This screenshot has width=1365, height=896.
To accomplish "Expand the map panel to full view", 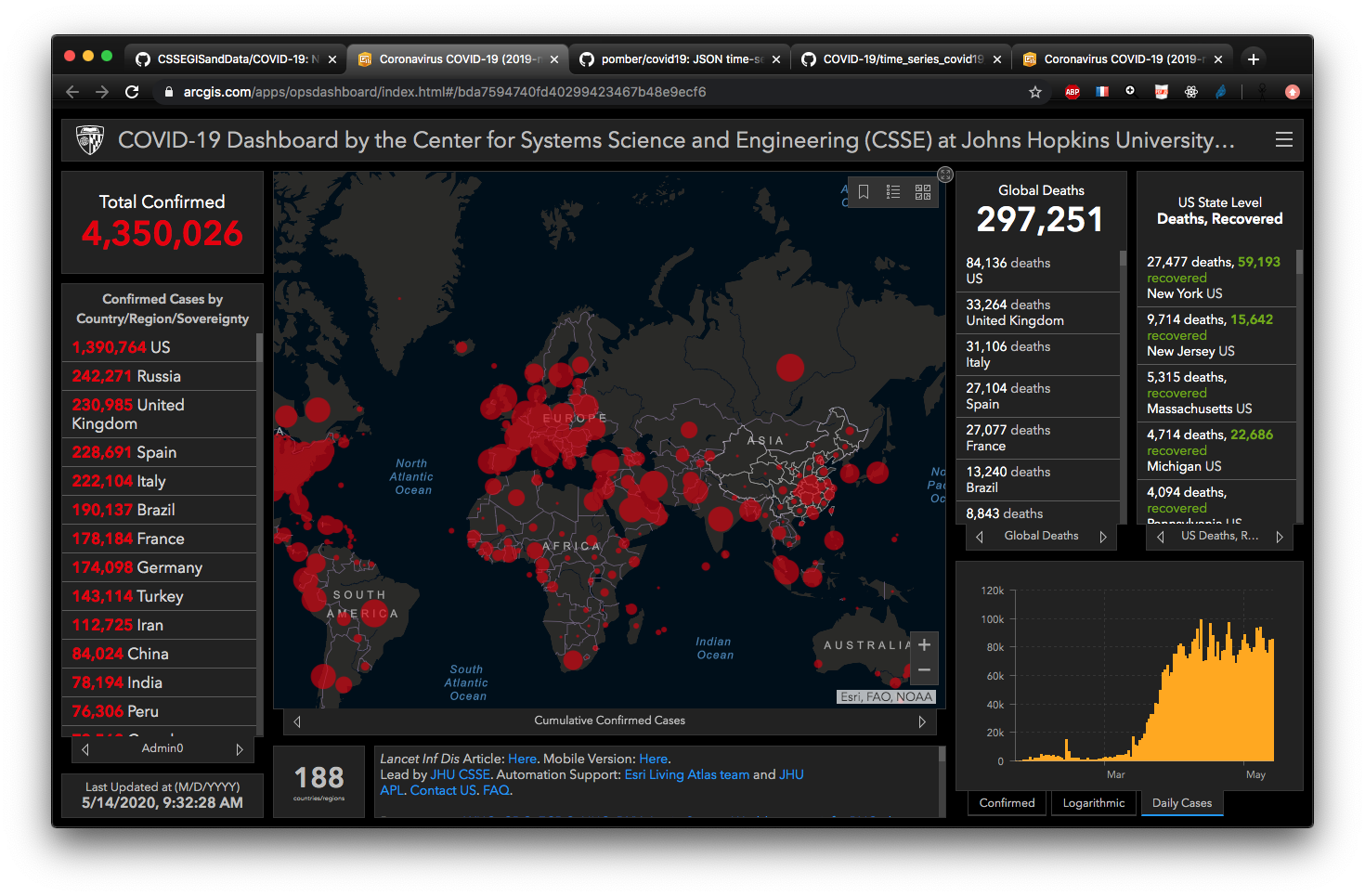I will point(945,175).
